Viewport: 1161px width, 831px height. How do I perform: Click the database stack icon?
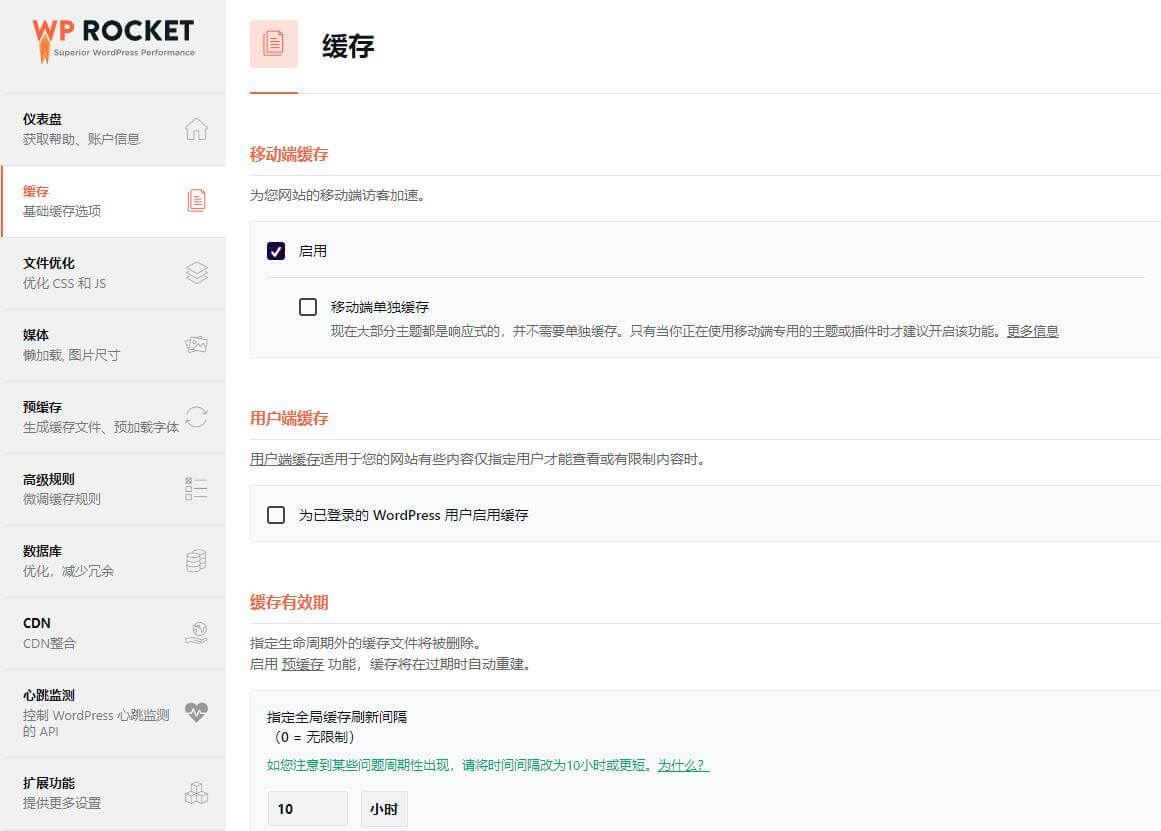196,561
